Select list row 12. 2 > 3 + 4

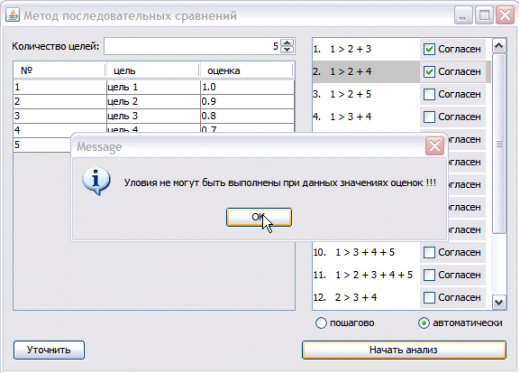click(401, 297)
